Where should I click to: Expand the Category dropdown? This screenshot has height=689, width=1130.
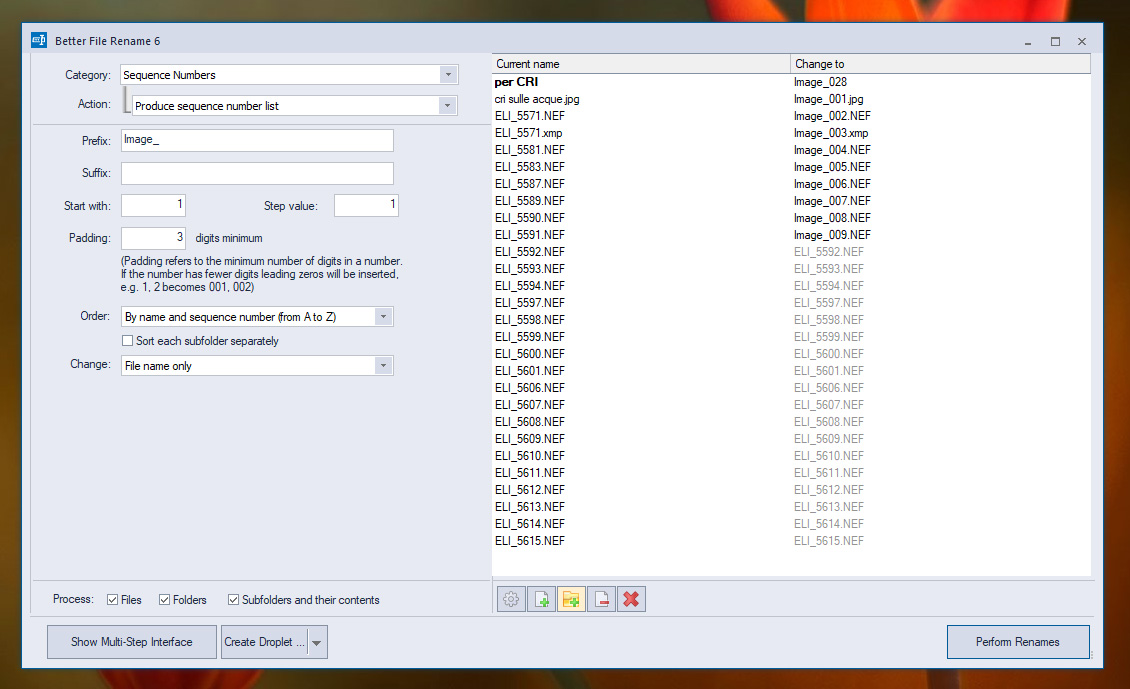[x=448, y=75]
